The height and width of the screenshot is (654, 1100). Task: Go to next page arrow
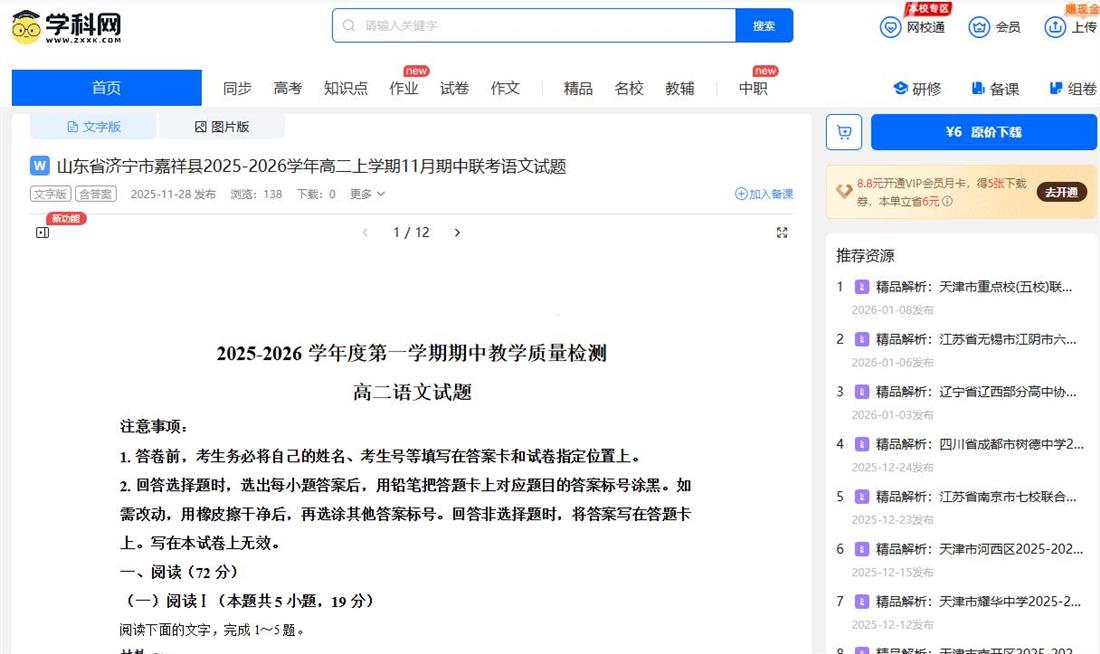(457, 233)
